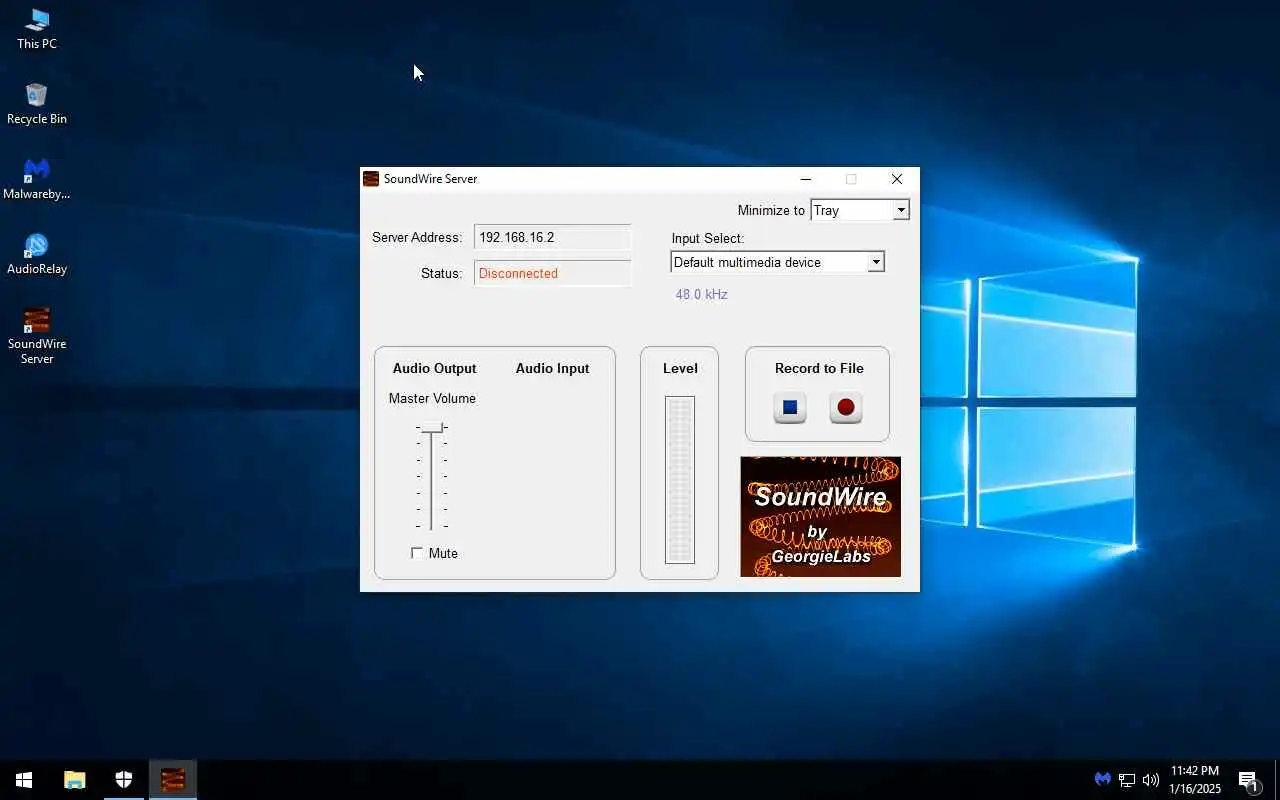Open the Windows Start menu
The image size is (1280, 800).
click(24, 780)
